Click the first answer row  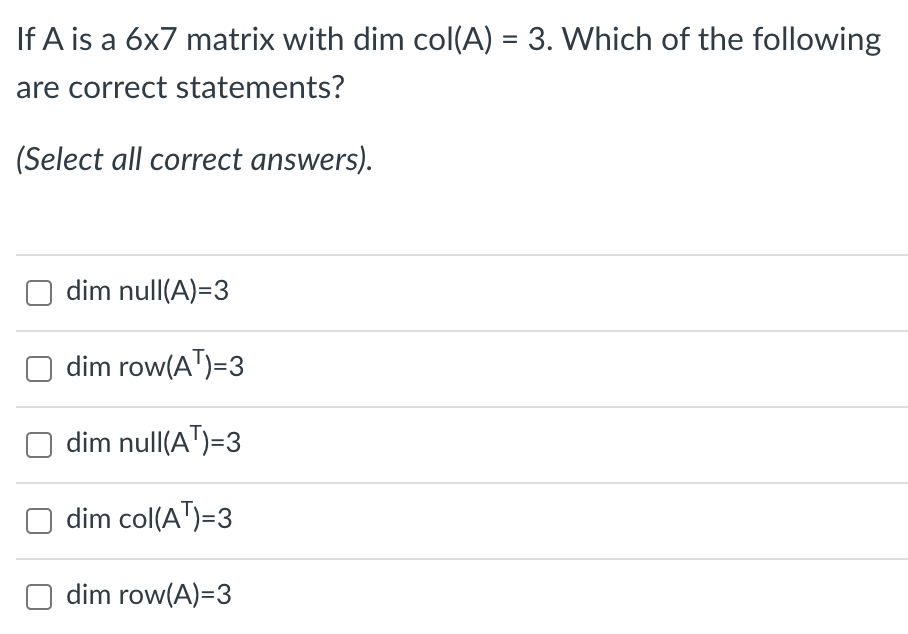[x=450, y=292]
